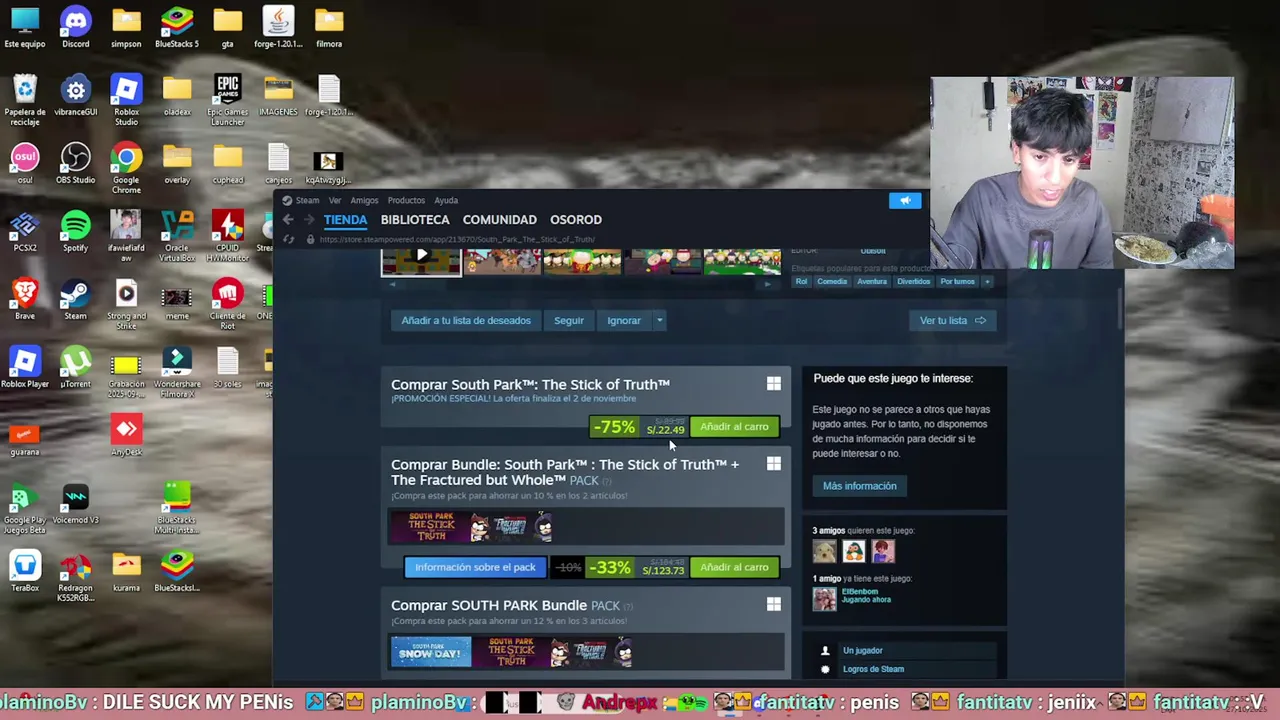The image size is (1280, 720).
Task: Click the Más información button
Action: point(859,486)
